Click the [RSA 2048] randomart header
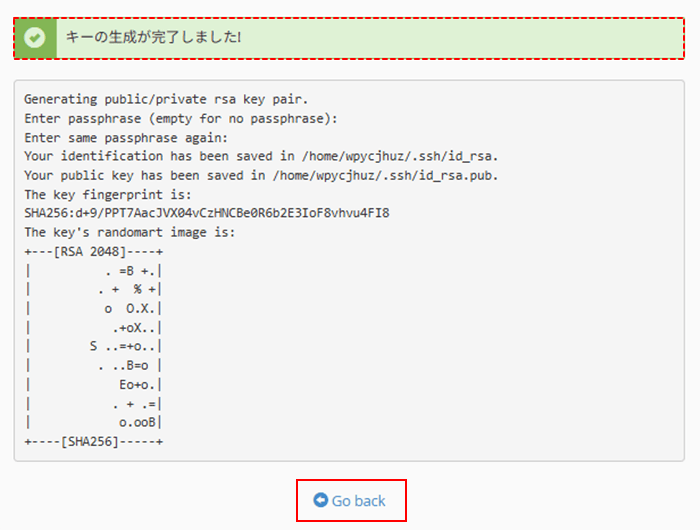This screenshot has height=530, width=700. pyautogui.click(x=94, y=252)
